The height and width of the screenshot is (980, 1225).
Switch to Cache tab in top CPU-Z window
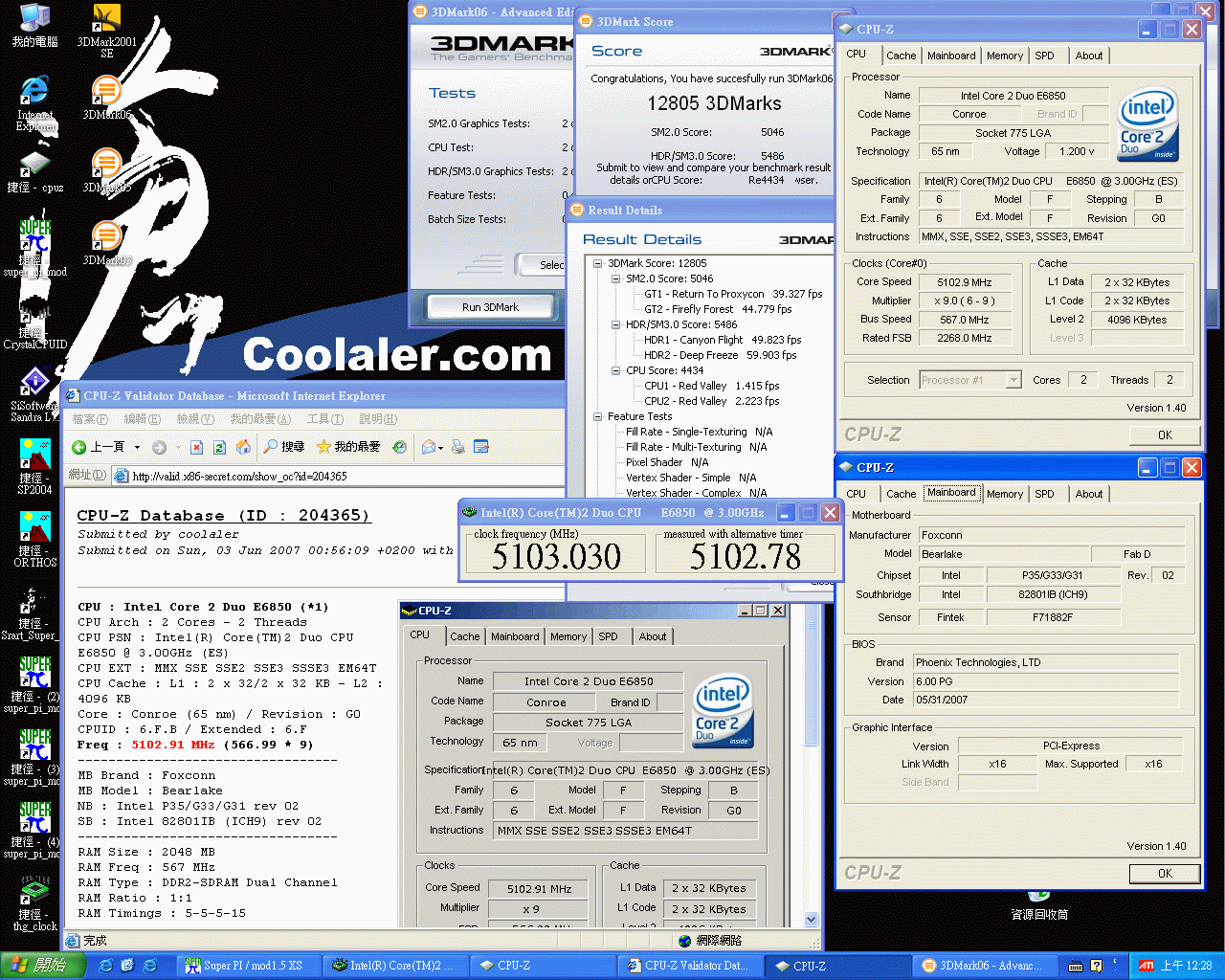901,56
